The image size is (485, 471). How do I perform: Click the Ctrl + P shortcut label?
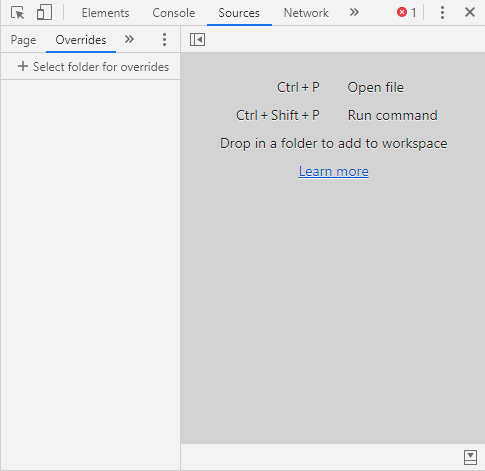298,87
